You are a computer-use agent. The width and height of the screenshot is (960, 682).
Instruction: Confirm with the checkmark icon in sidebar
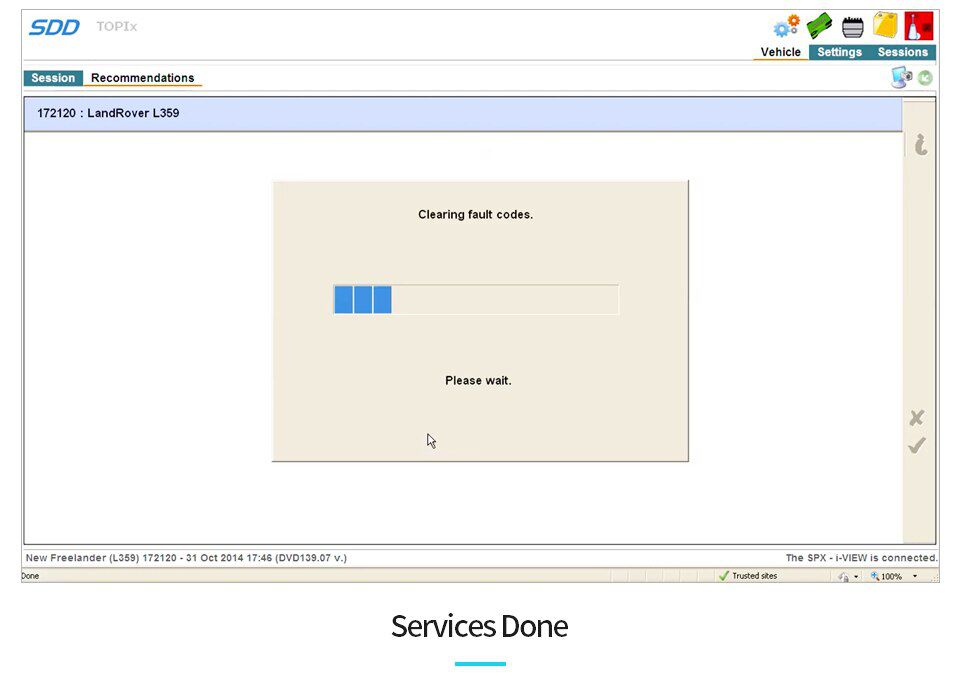click(917, 445)
